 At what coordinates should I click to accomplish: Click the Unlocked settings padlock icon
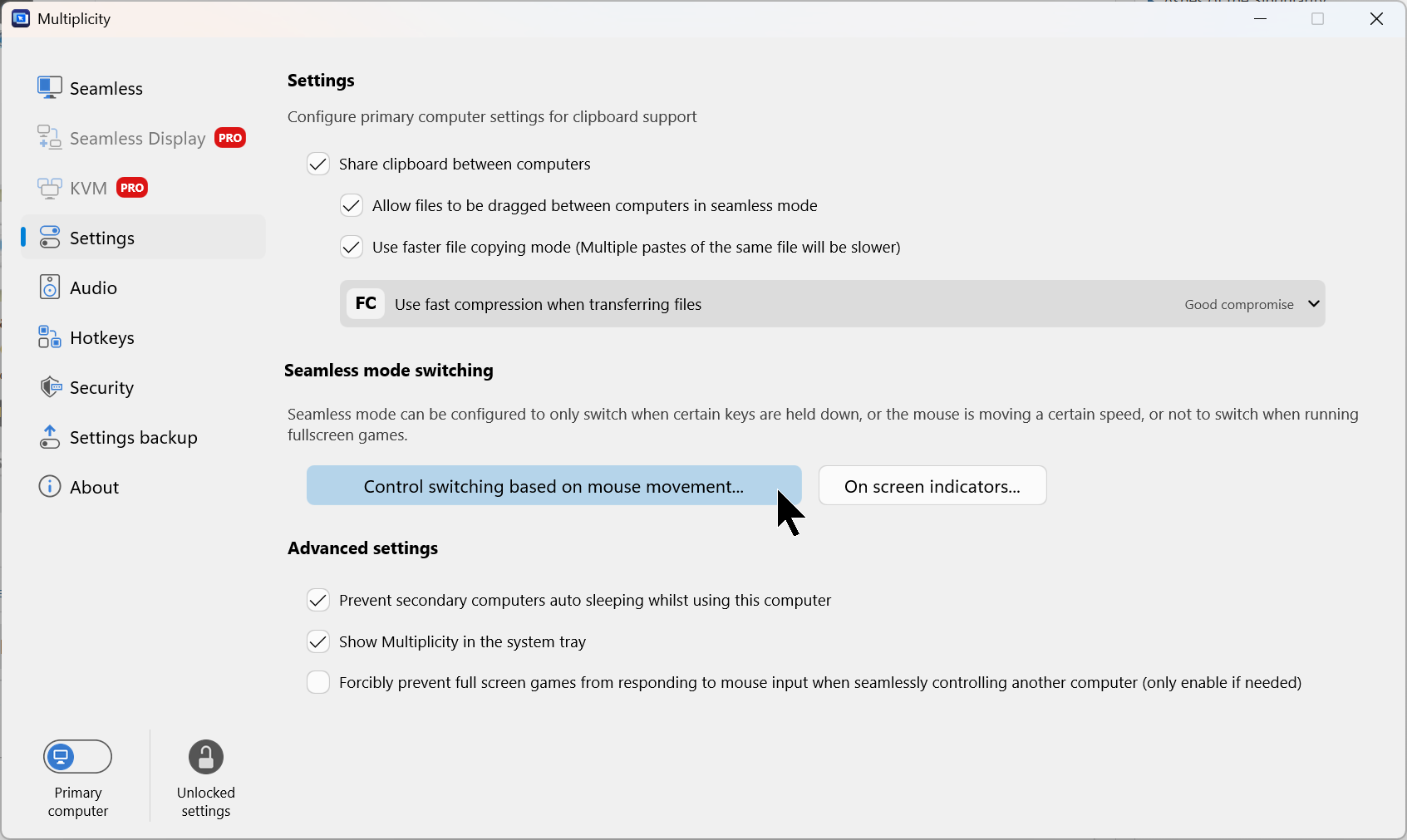click(x=206, y=757)
